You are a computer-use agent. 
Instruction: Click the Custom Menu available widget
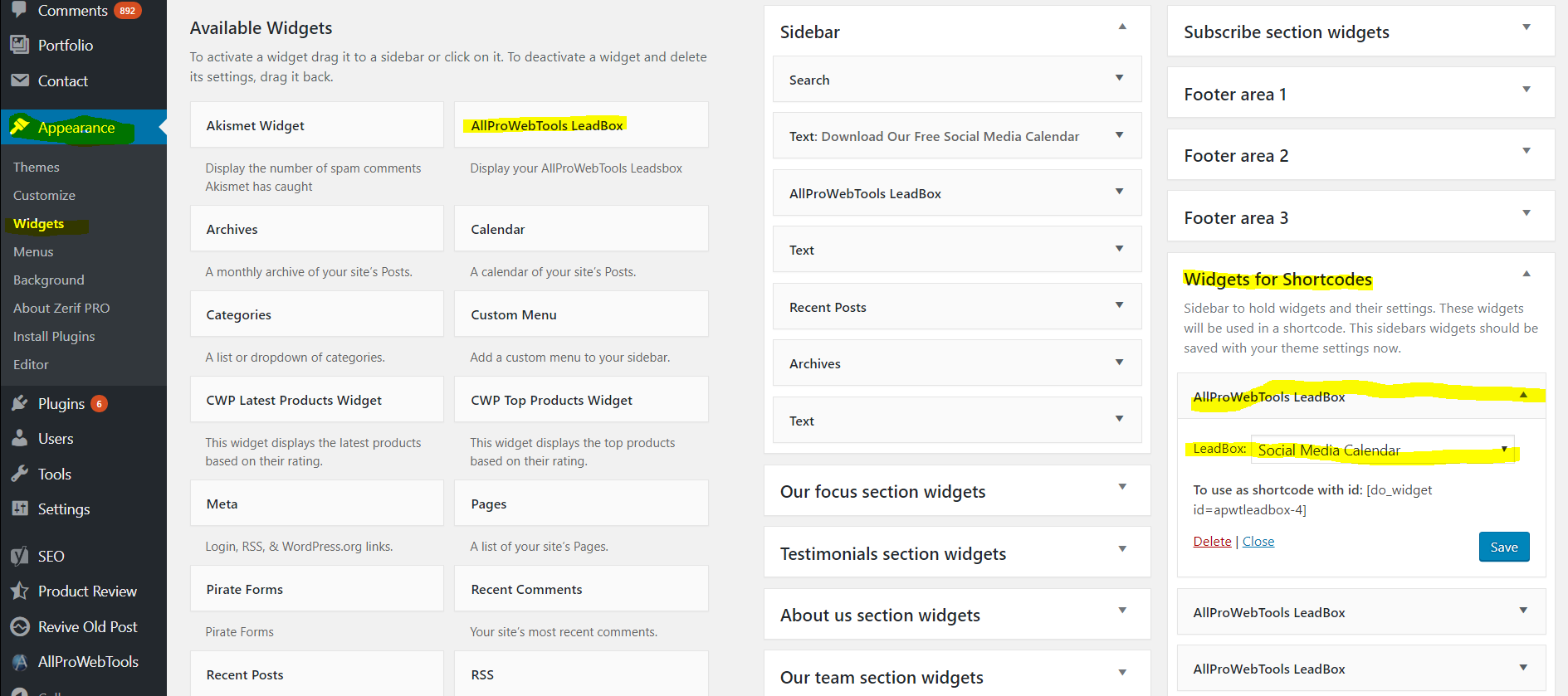[581, 314]
